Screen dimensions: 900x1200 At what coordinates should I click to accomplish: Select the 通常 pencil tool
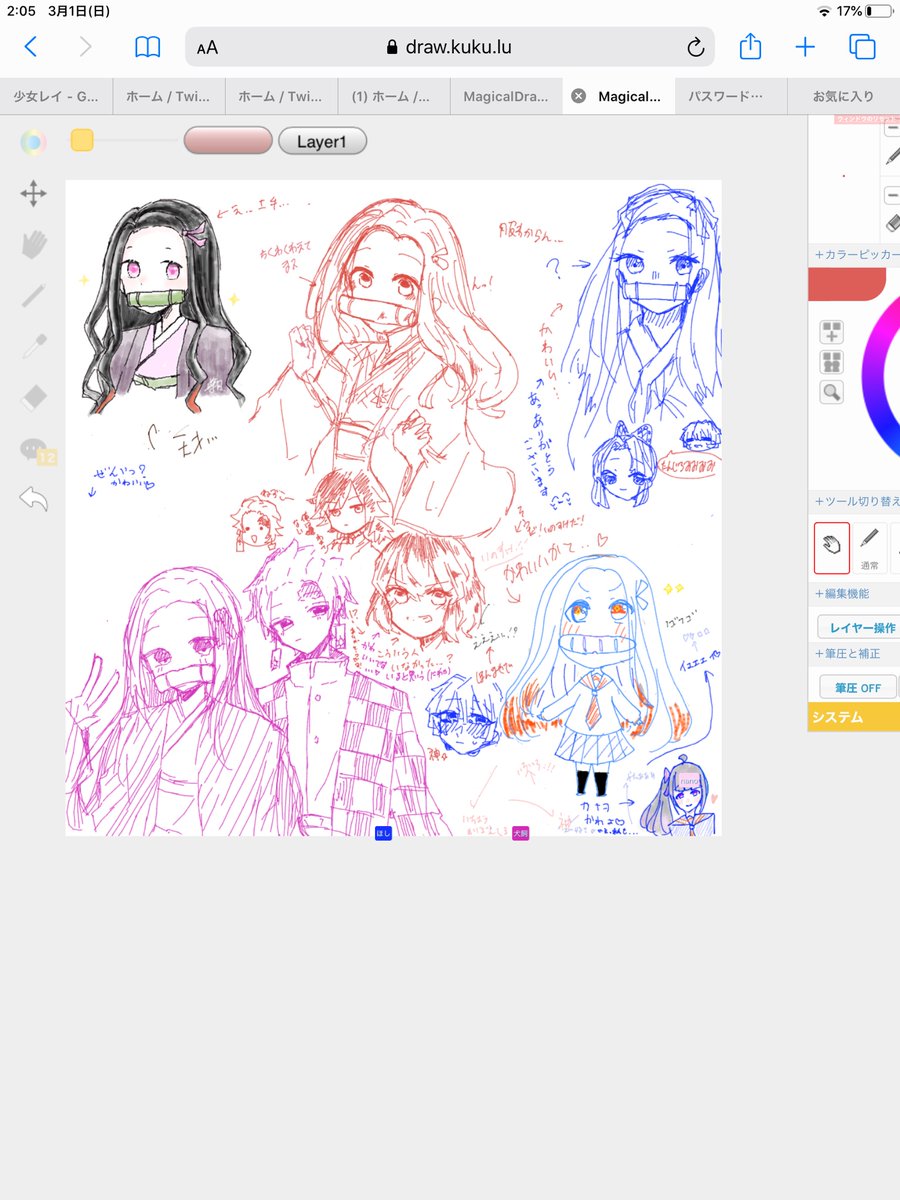point(870,548)
